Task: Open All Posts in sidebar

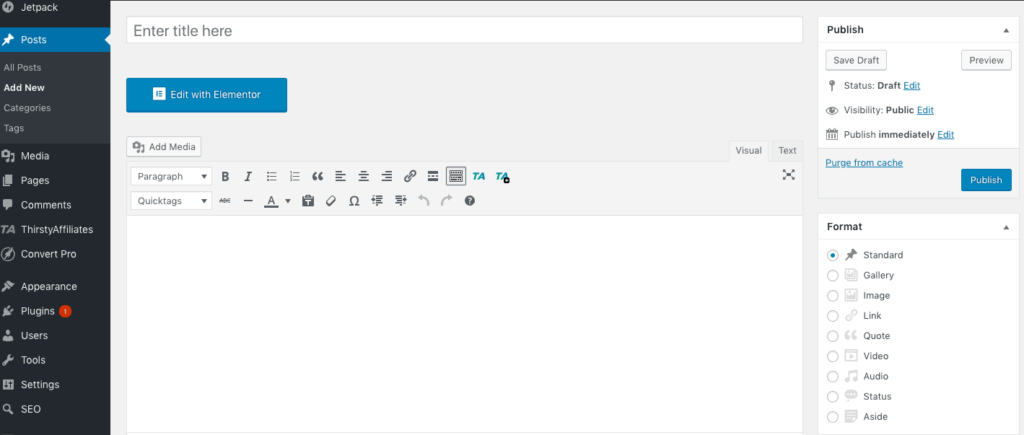Action: pyautogui.click(x=22, y=67)
